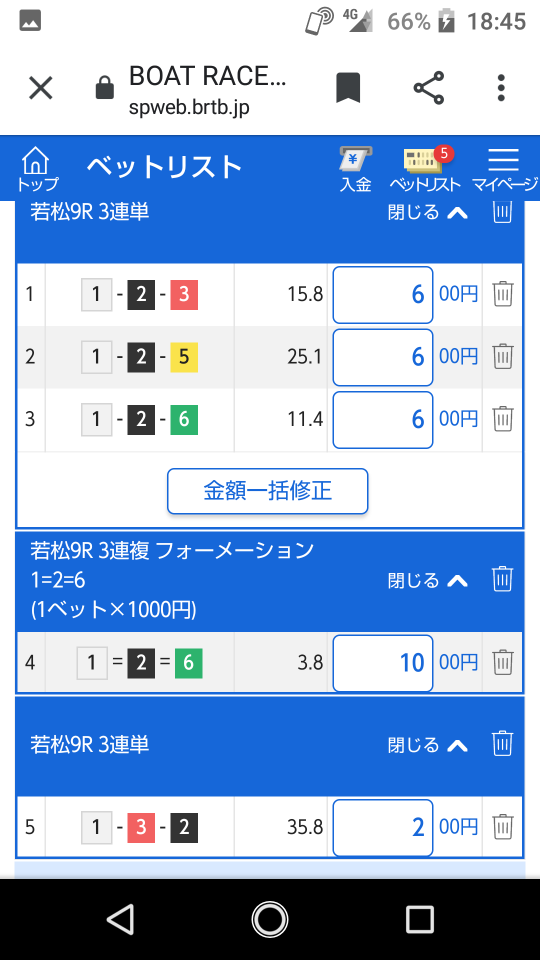Delete bet row 1-2-6 trash icon
Image resolution: width=540 pixels, height=960 pixels.
tap(503, 419)
